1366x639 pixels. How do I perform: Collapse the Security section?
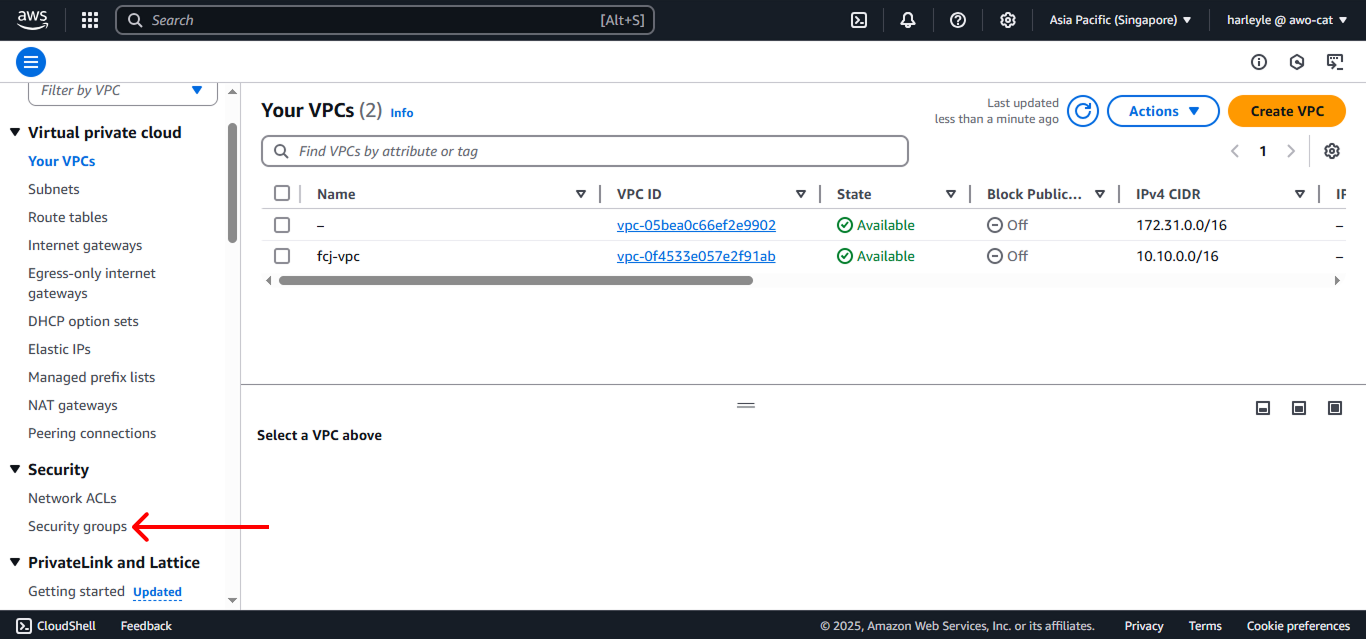pos(15,469)
